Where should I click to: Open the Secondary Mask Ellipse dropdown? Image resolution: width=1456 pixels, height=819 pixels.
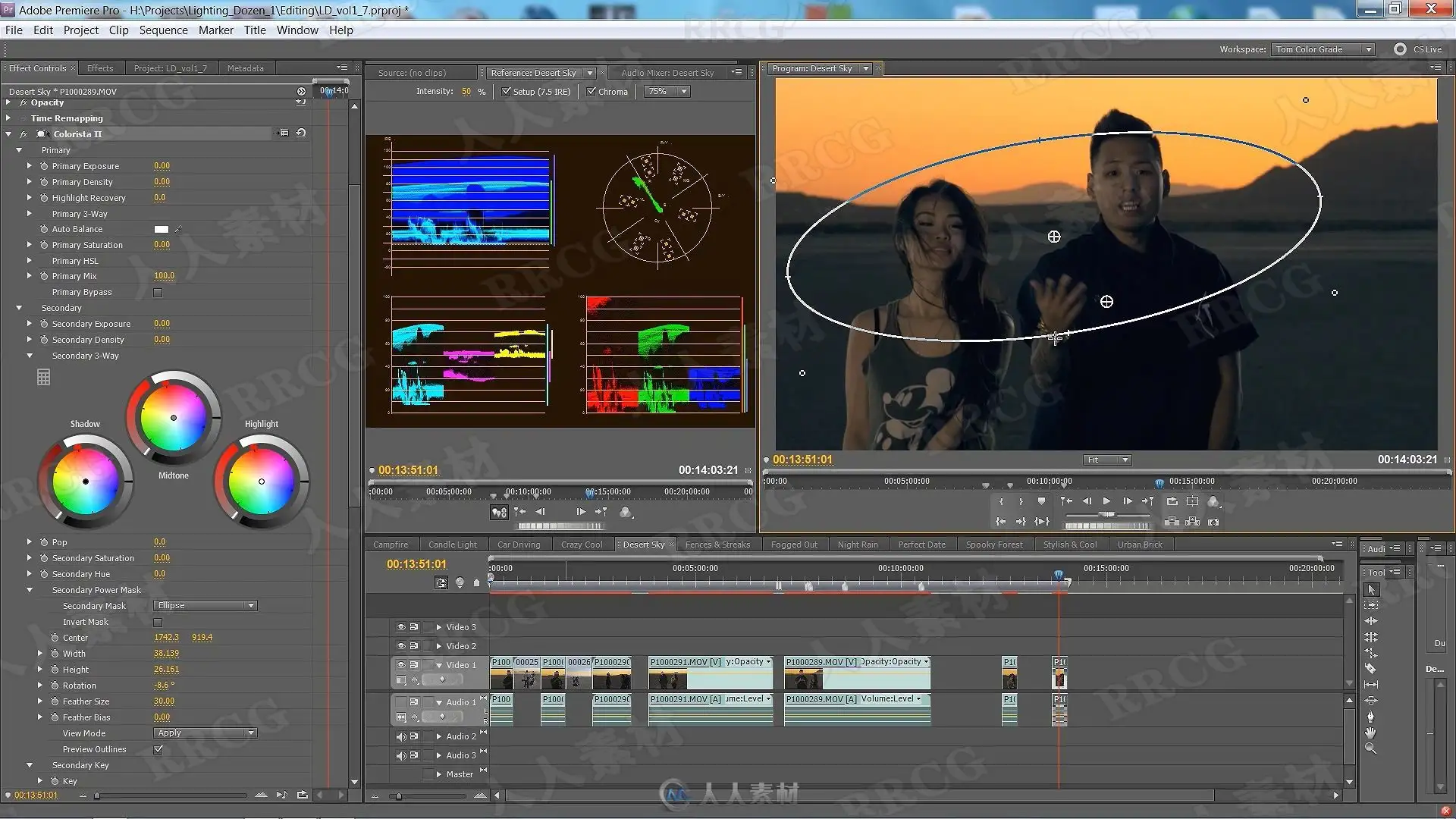coord(206,606)
